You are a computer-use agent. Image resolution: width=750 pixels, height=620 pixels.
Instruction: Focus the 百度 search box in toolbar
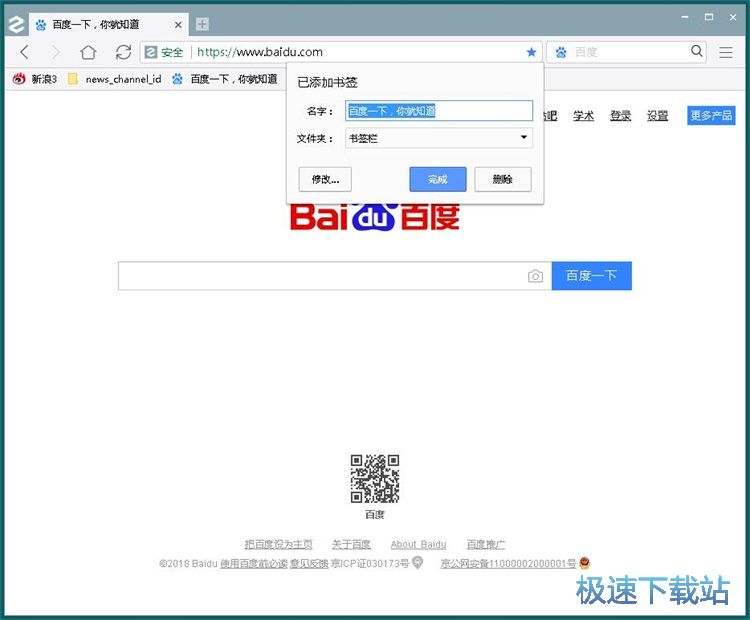[x=629, y=52]
